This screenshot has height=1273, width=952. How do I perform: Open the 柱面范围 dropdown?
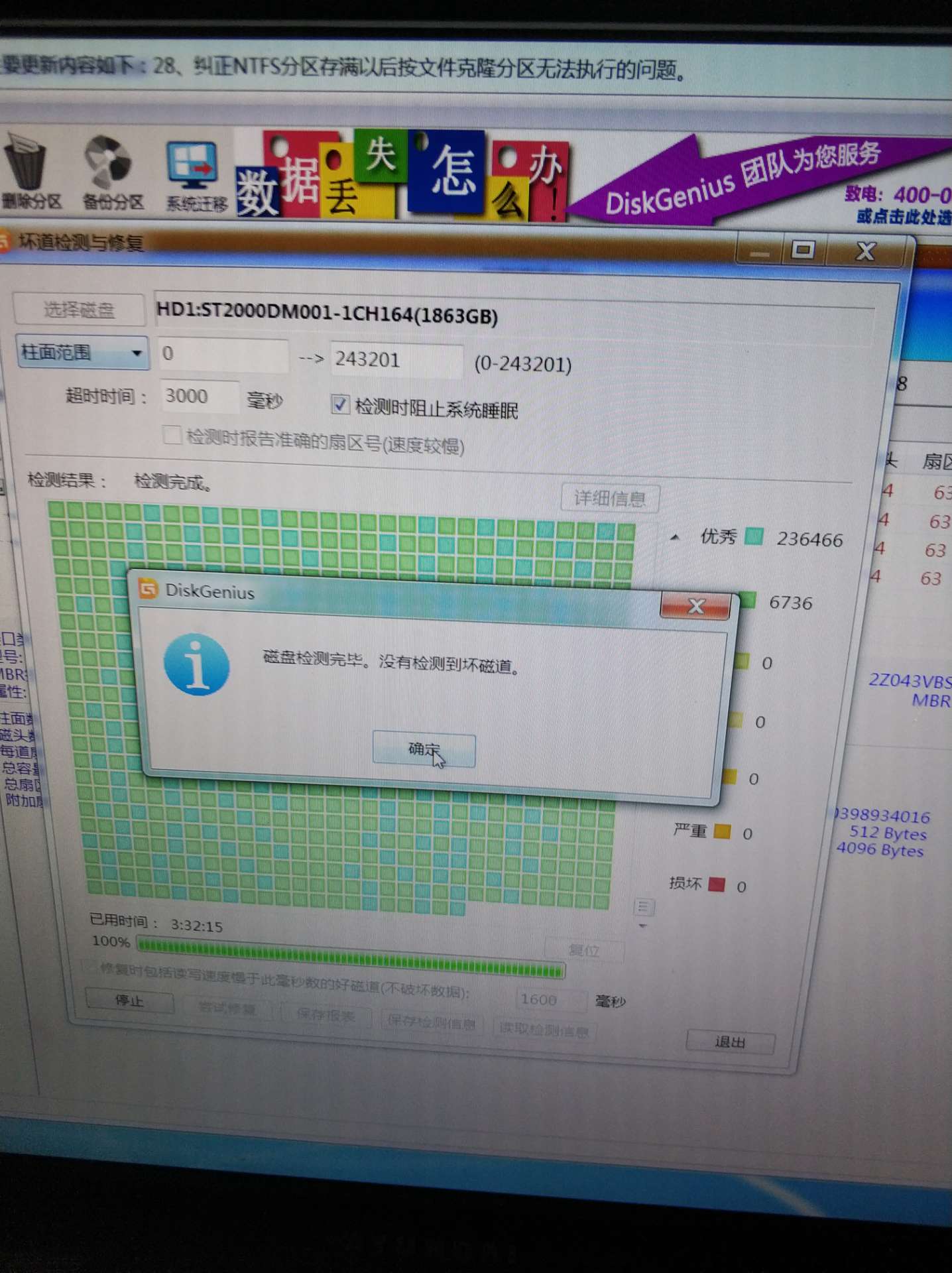82,351
